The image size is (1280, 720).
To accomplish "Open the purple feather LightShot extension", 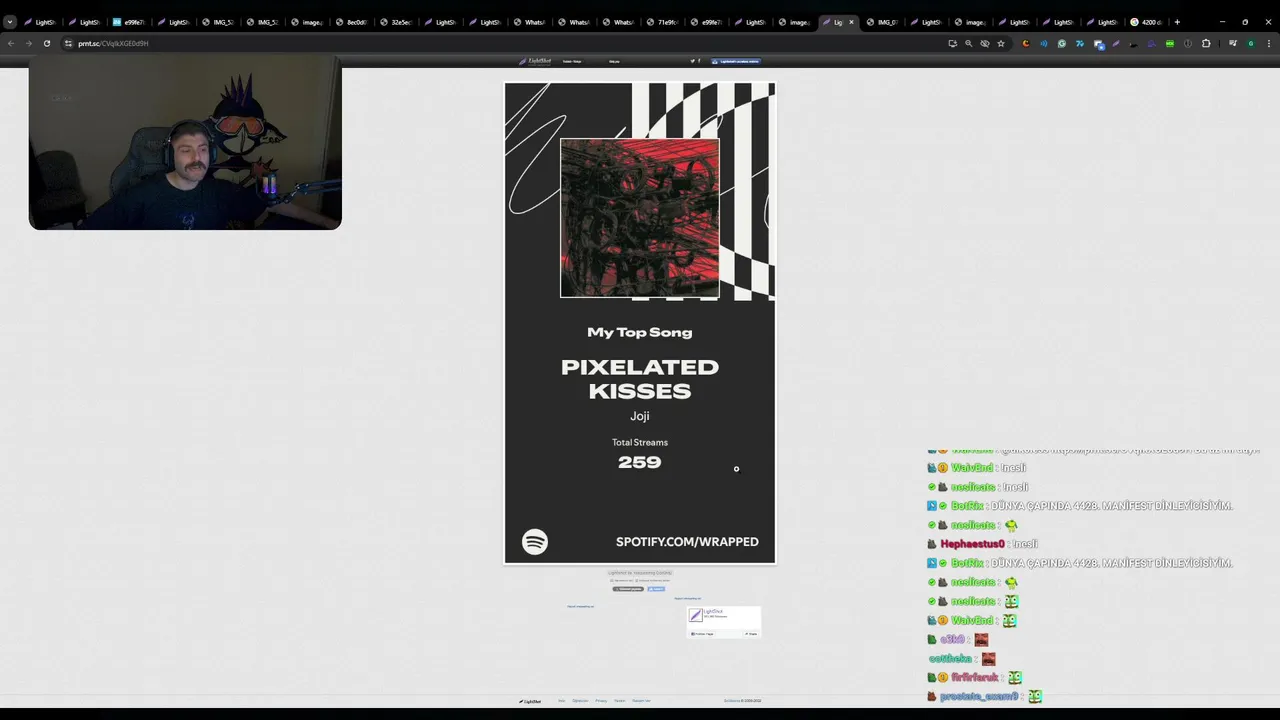I will click(1116, 43).
